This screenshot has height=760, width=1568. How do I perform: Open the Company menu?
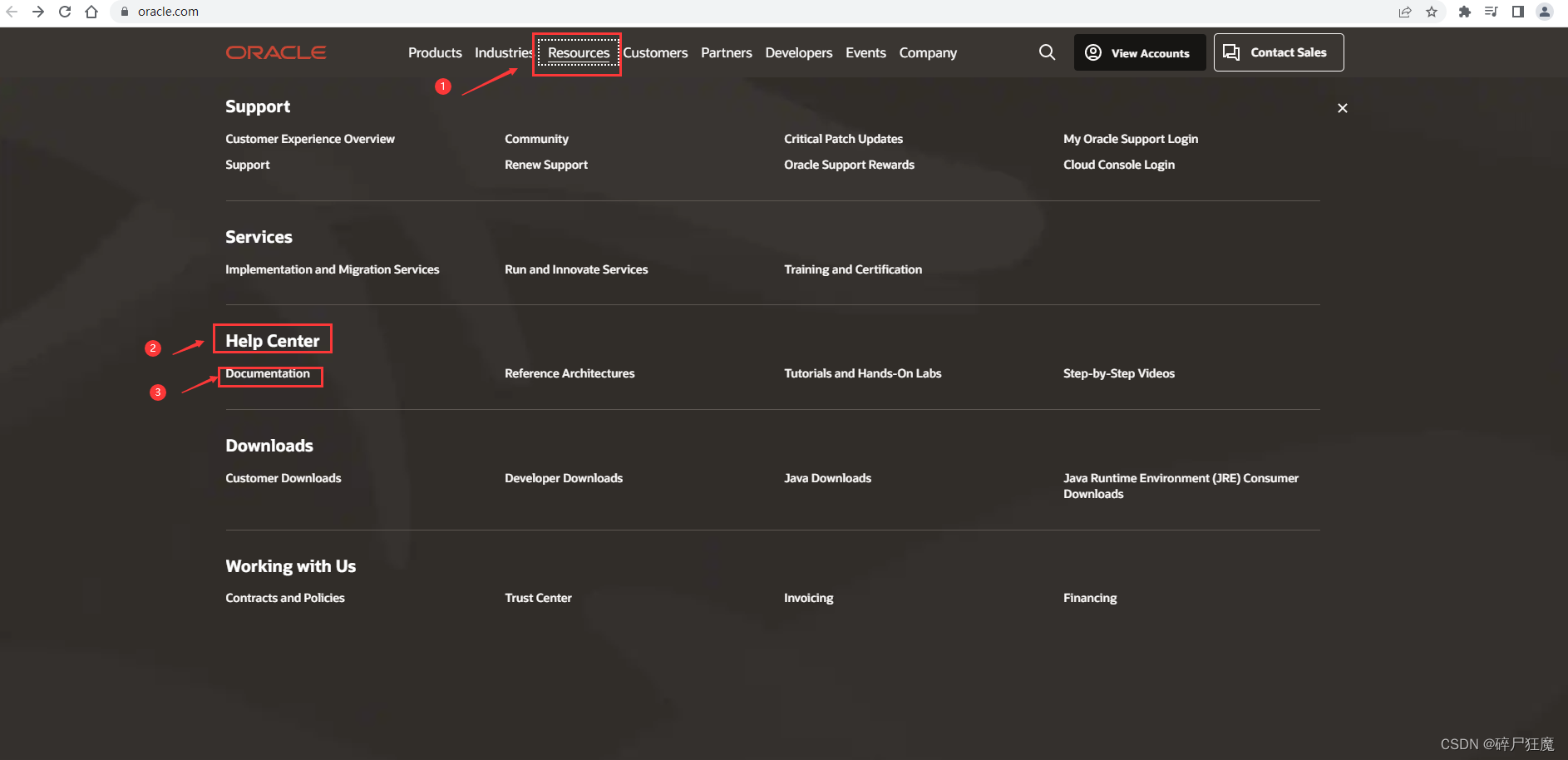tap(928, 52)
